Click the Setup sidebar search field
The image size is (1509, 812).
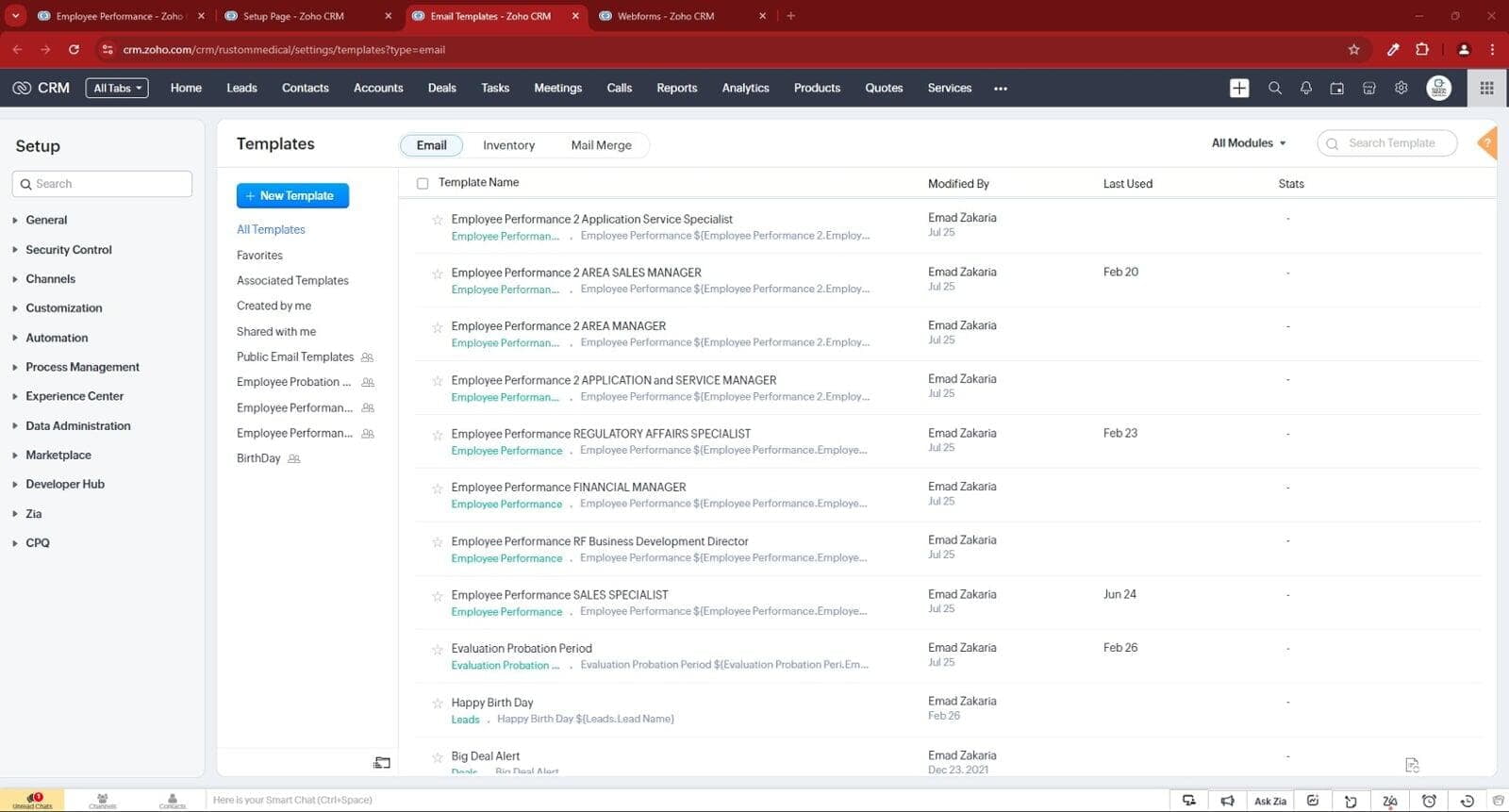tap(102, 184)
